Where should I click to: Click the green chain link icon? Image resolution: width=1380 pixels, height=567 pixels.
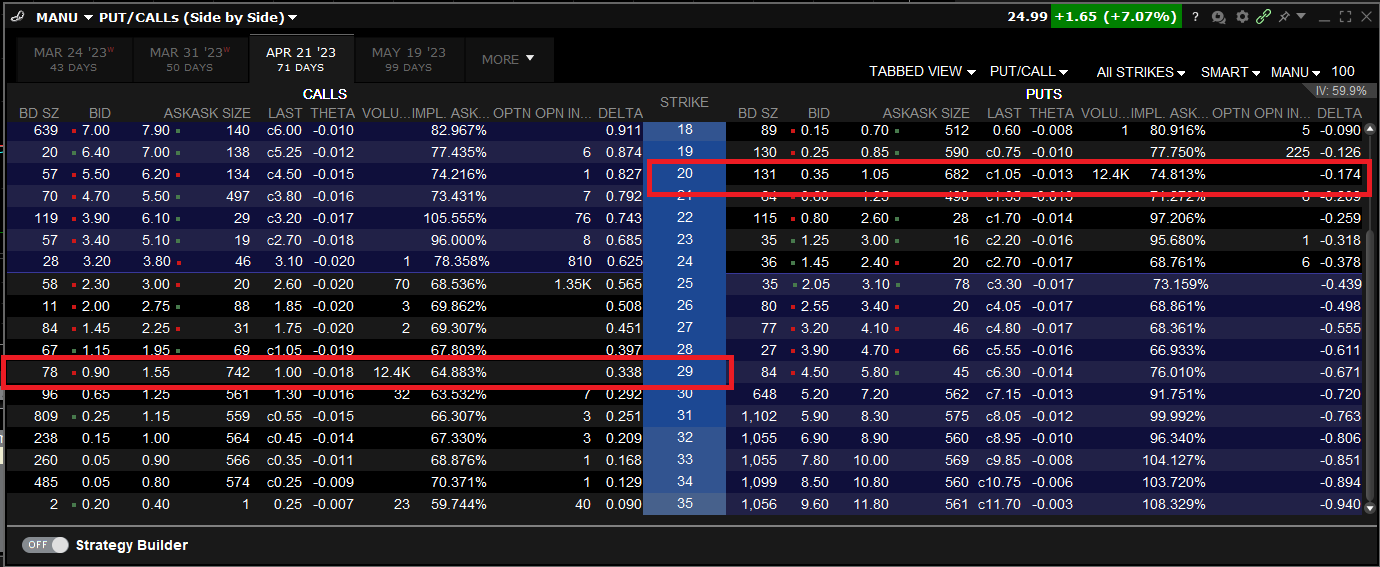pos(1263,17)
